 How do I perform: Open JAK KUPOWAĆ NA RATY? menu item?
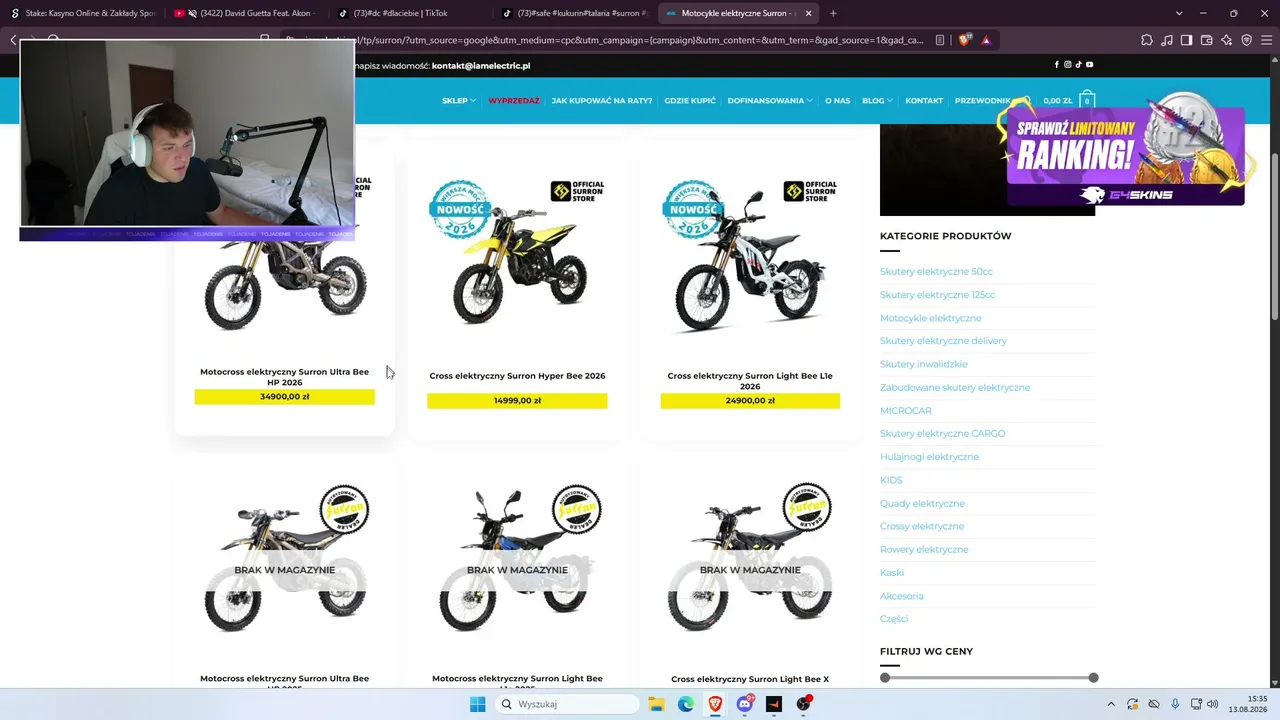tap(602, 100)
